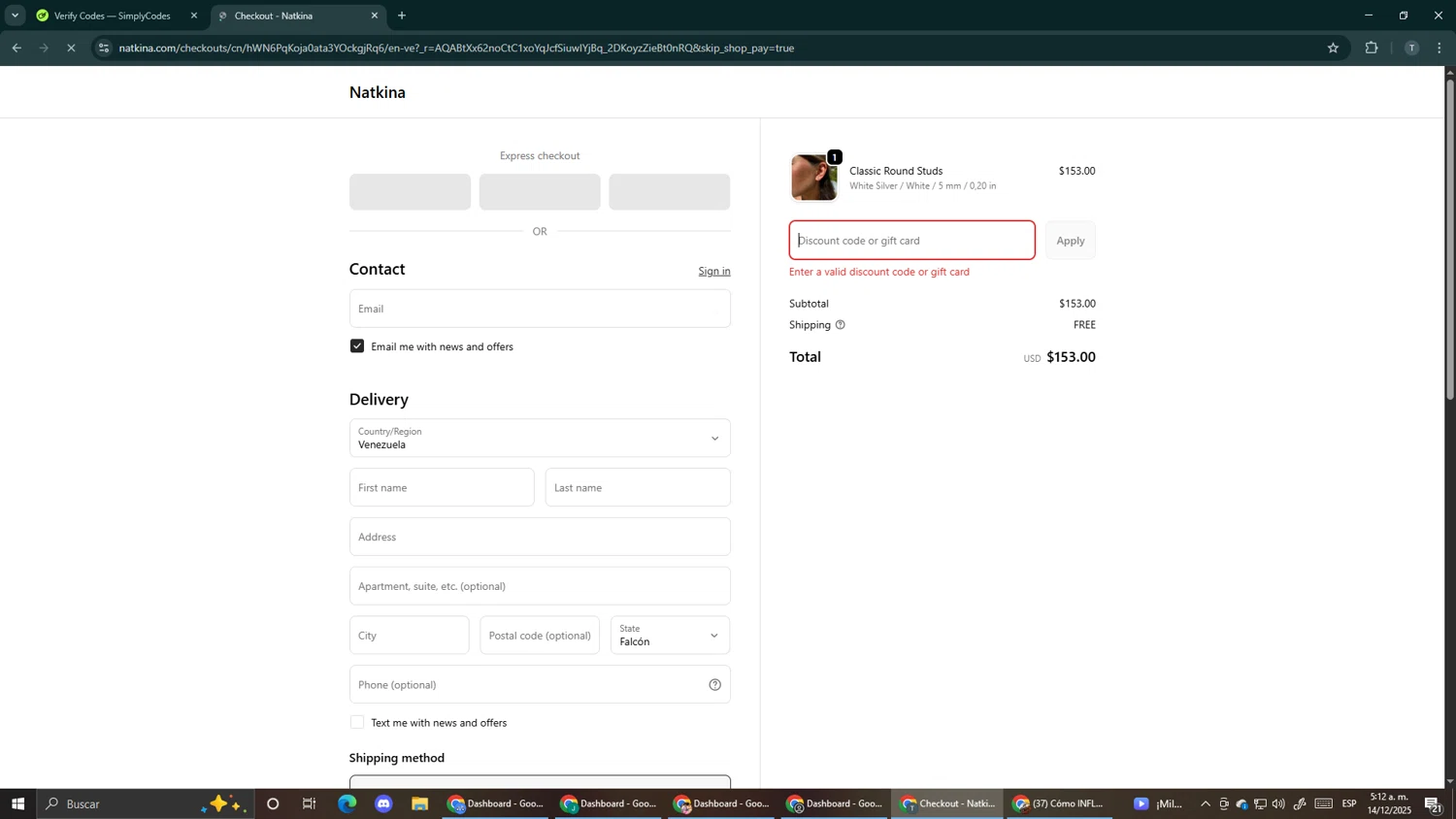1456x819 pixels.
Task: Focus the City field
Action: (409, 636)
